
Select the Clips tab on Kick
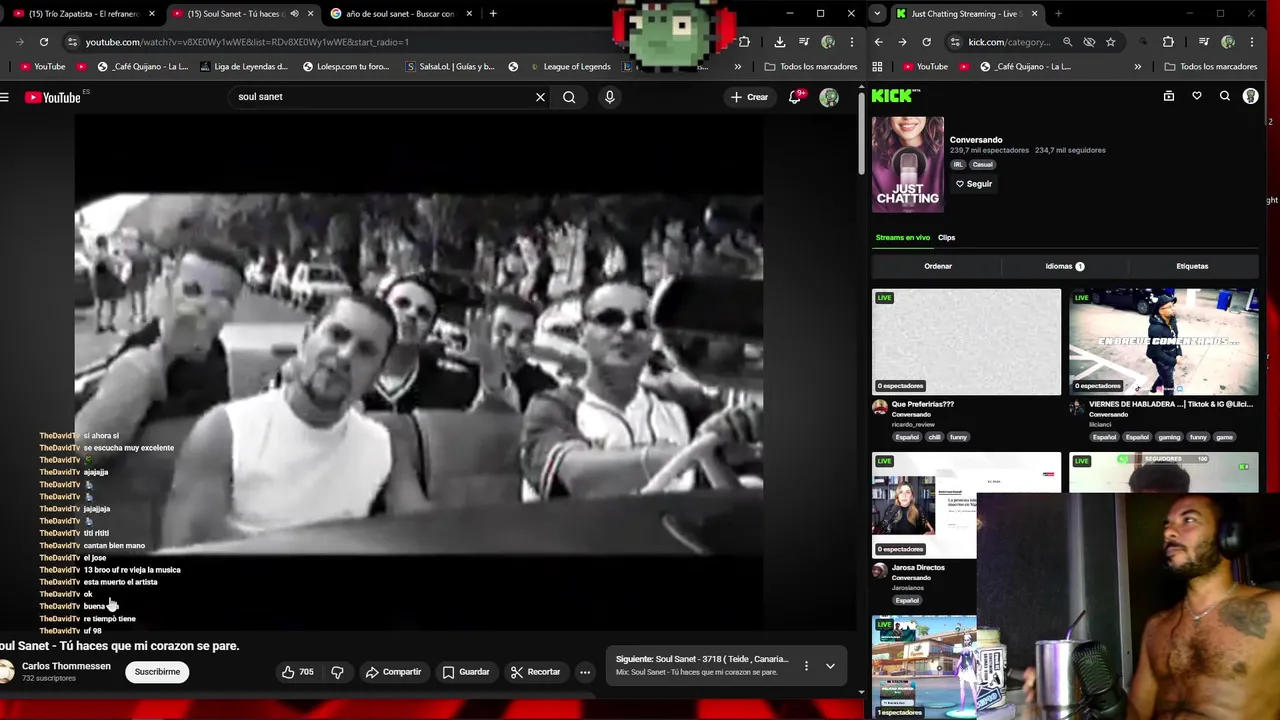coord(946,238)
